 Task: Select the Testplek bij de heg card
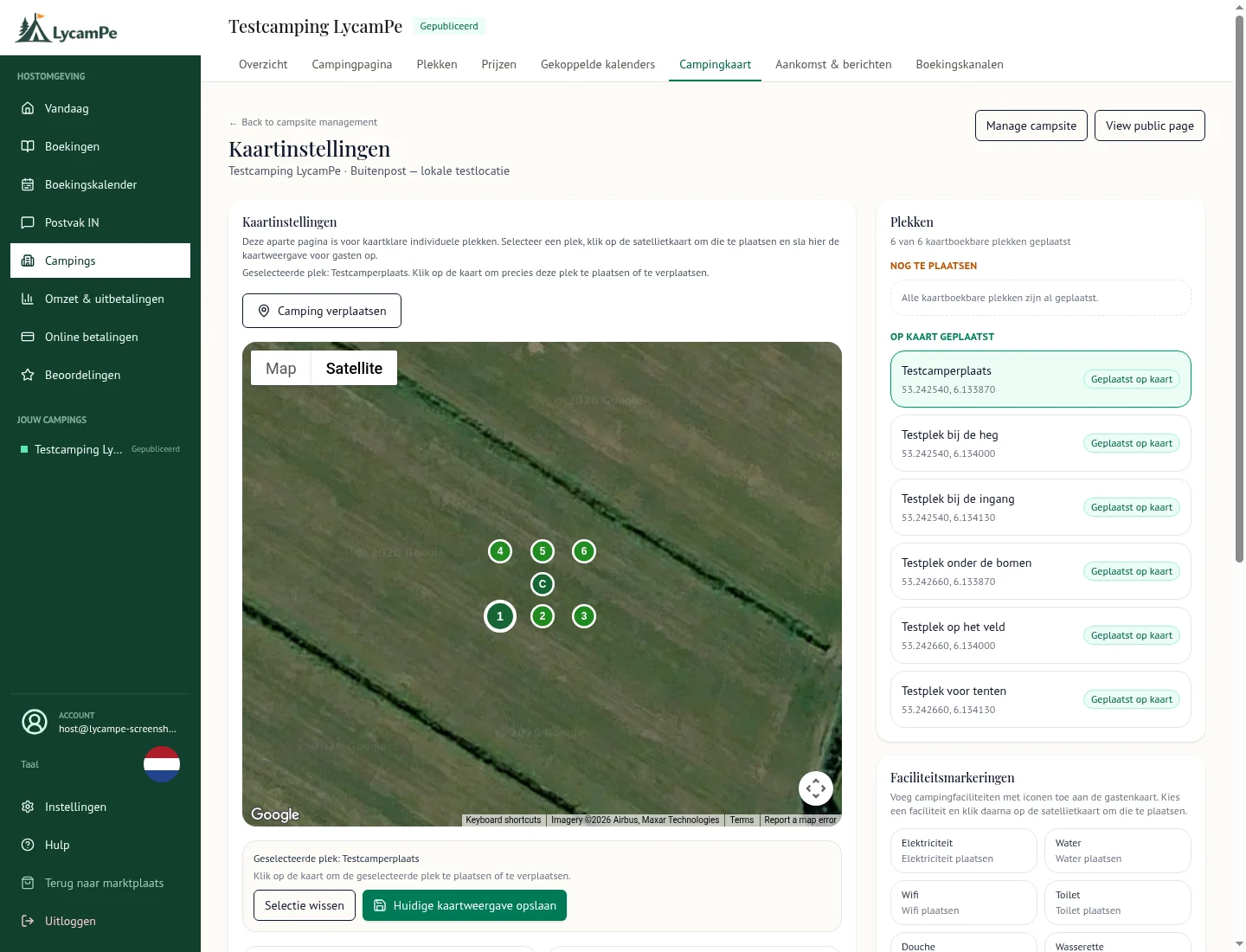pos(1041,443)
